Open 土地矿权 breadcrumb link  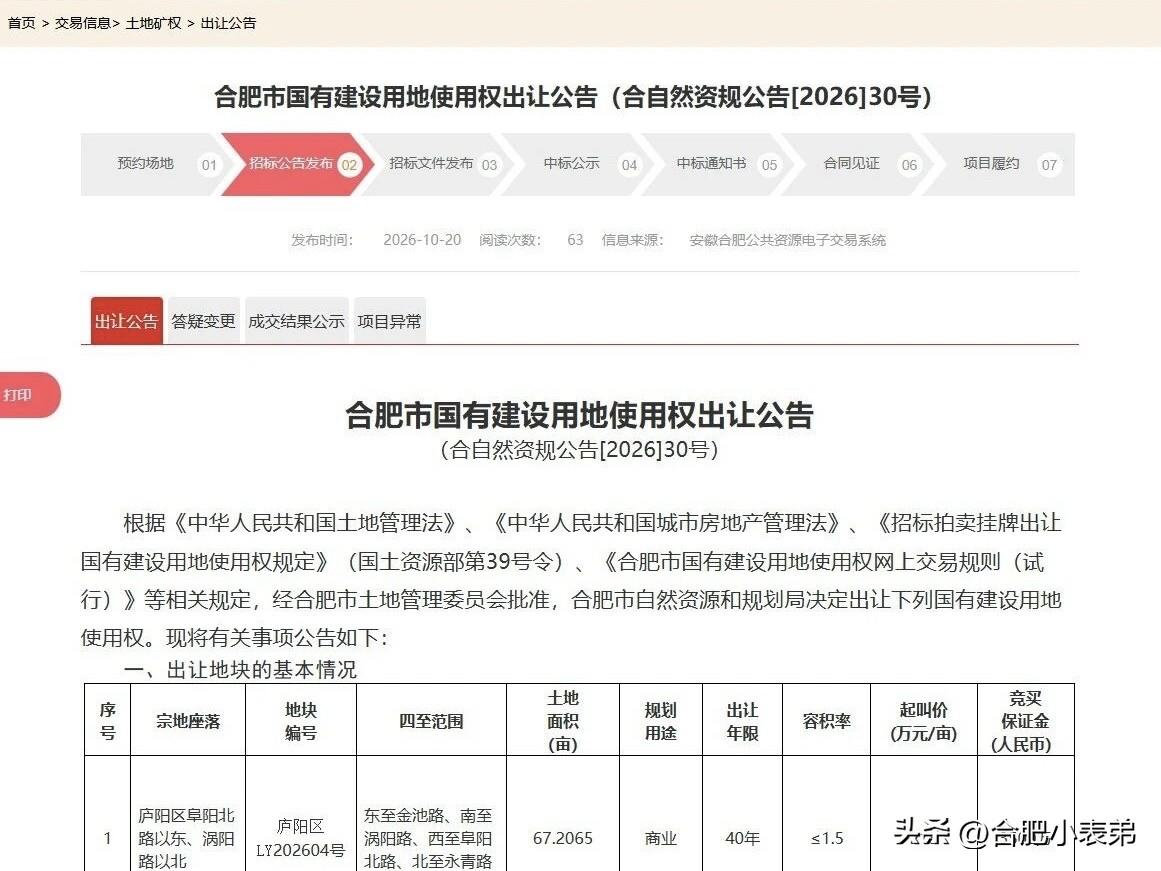point(153,23)
